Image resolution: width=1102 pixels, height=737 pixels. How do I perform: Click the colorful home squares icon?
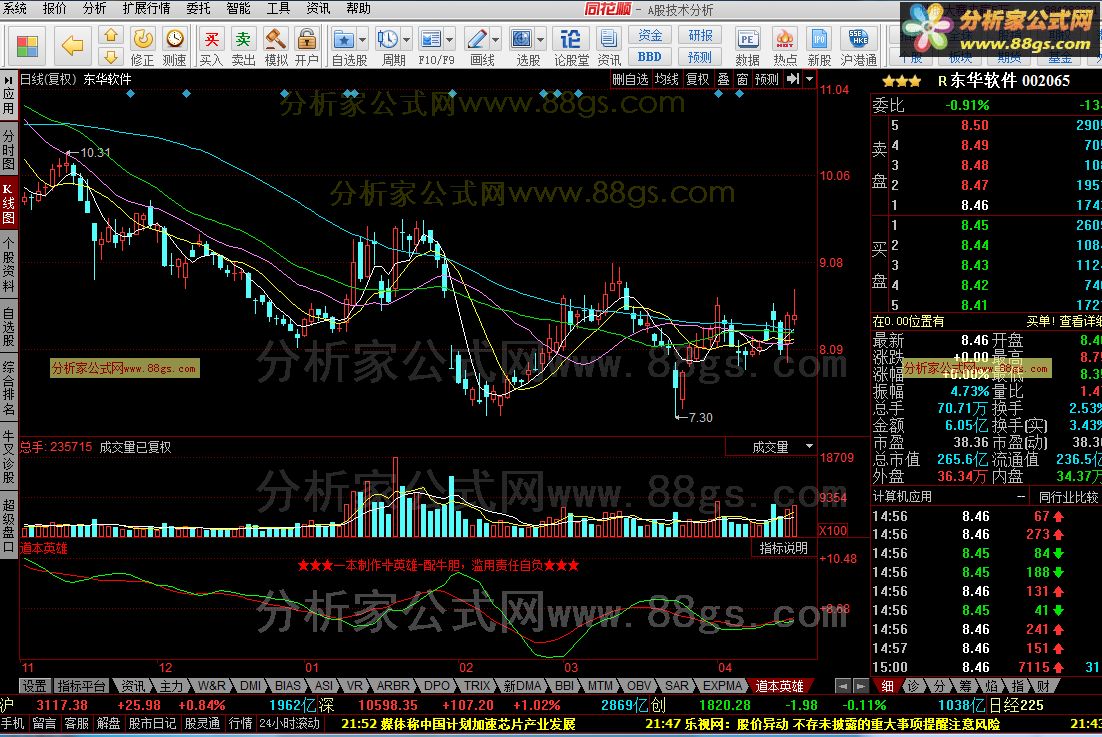27,46
